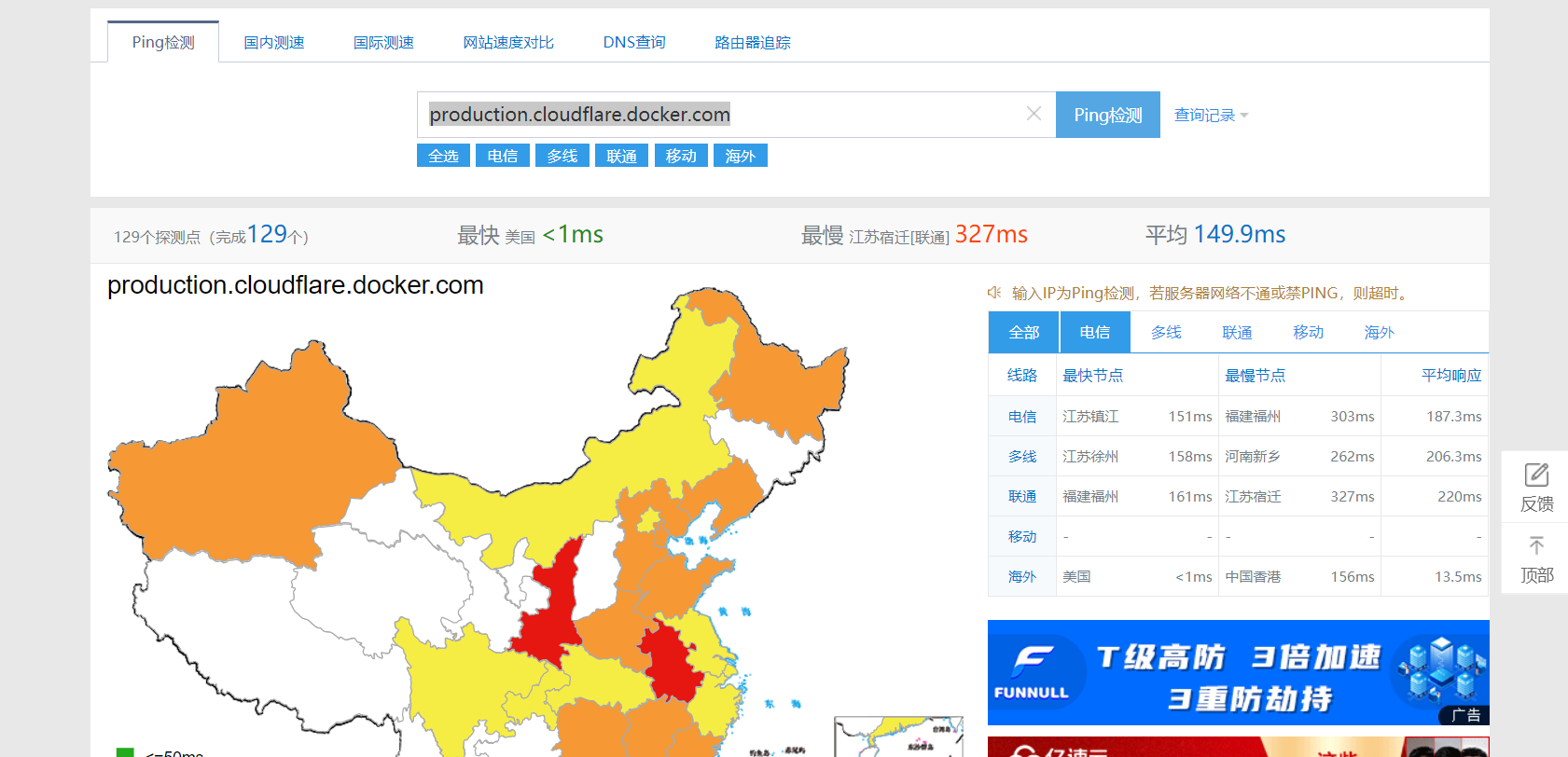Click the 303ms value in the 电信 row
Viewport: 1568px width, 757px height.
pos(1353,417)
